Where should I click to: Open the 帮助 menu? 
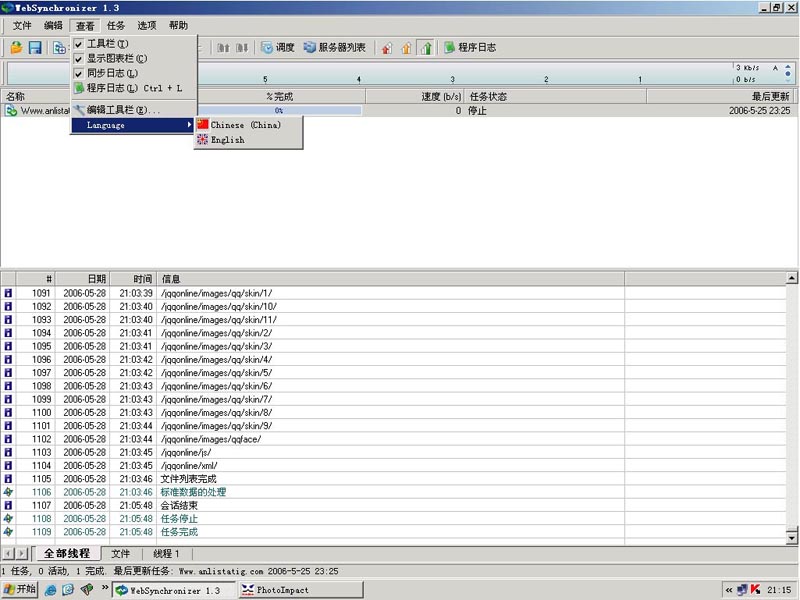click(x=178, y=26)
